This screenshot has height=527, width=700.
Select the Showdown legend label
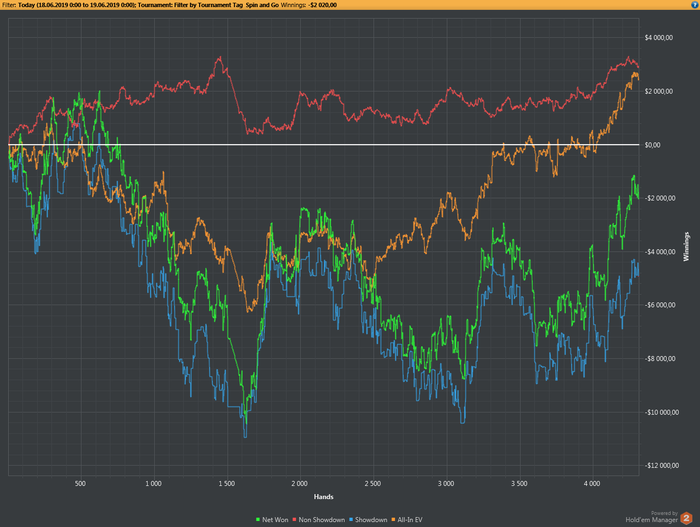[371, 520]
